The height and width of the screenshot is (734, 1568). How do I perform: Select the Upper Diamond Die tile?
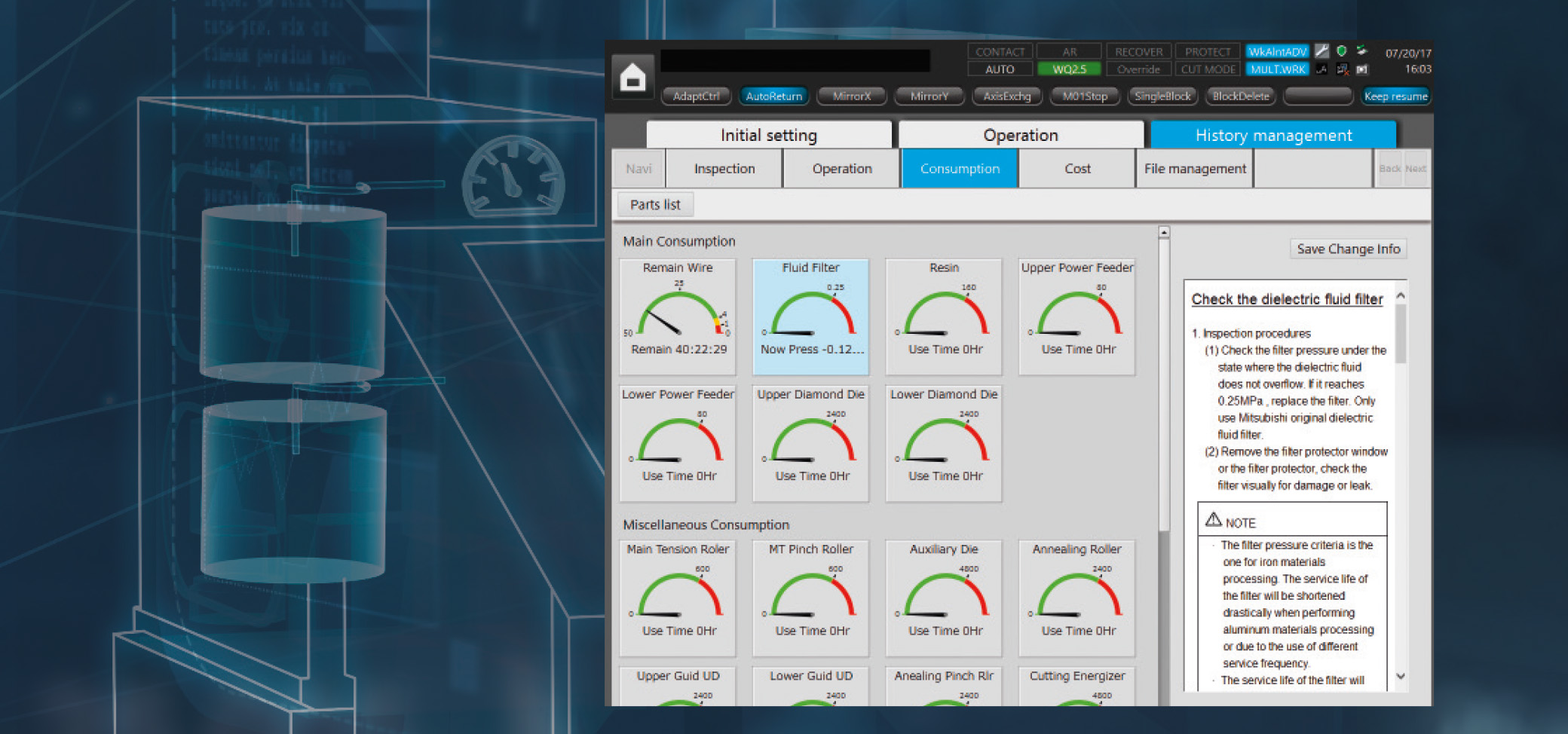[x=810, y=443]
